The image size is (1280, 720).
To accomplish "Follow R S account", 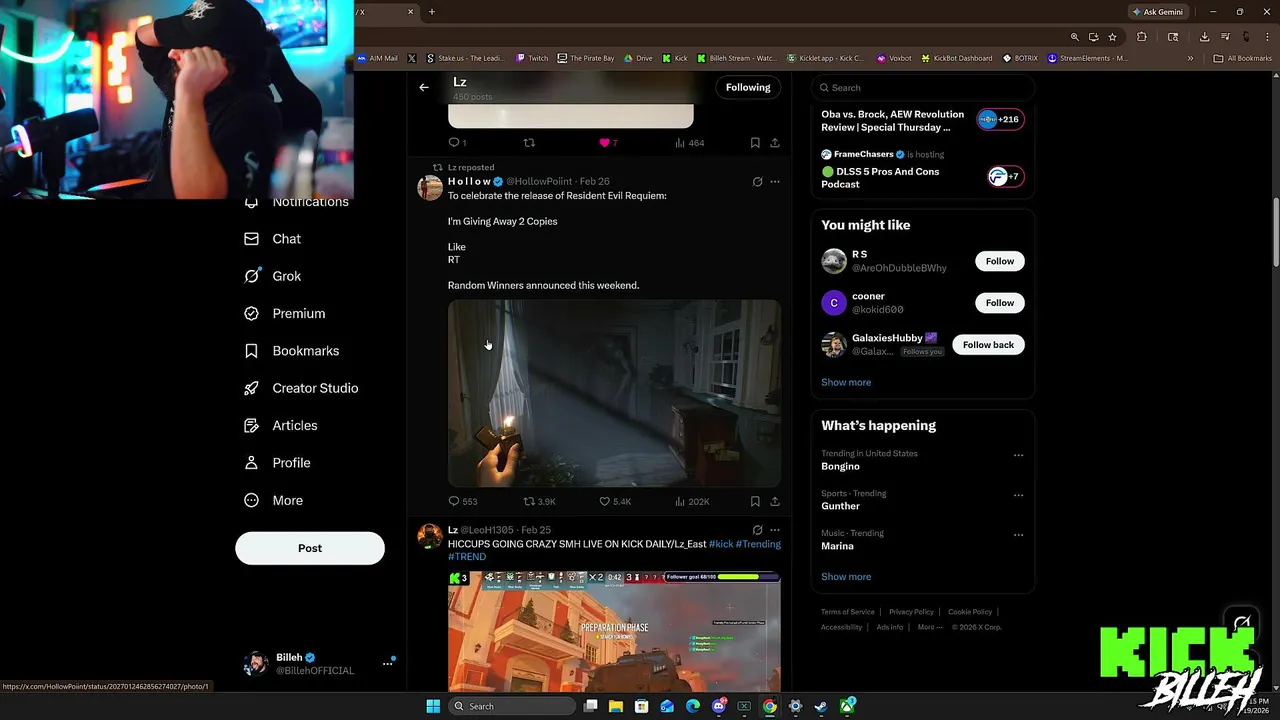I will click(1000, 261).
